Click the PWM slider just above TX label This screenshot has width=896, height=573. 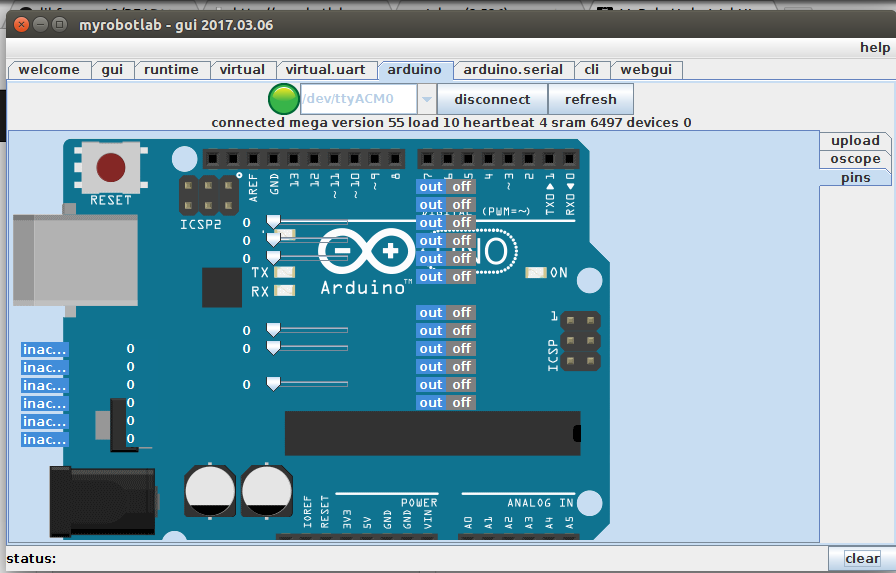(x=274, y=258)
